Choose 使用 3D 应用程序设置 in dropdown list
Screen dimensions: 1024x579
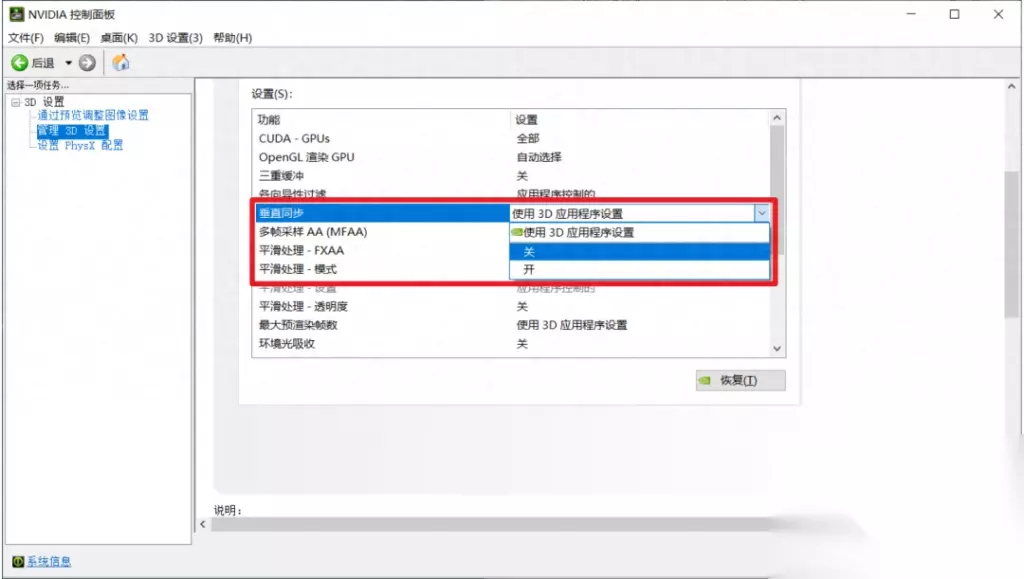pos(639,232)
